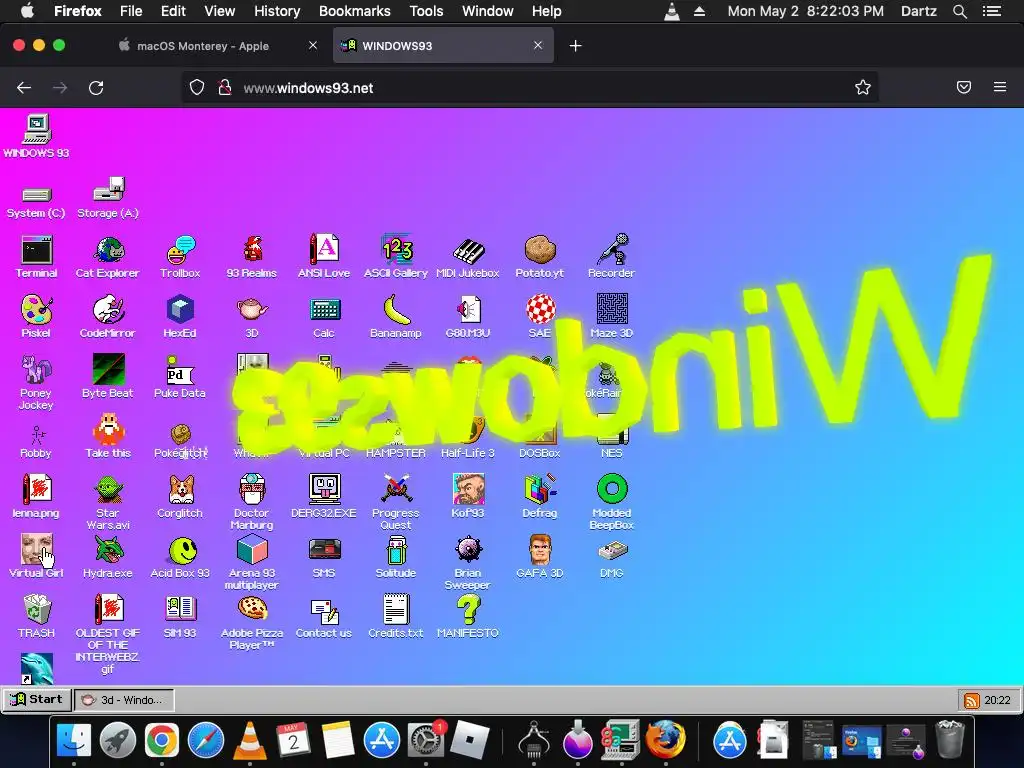Screen dimensions: 1024x768
Task: Switch to macOS Monterey - Apple tab
Action: 202,46
